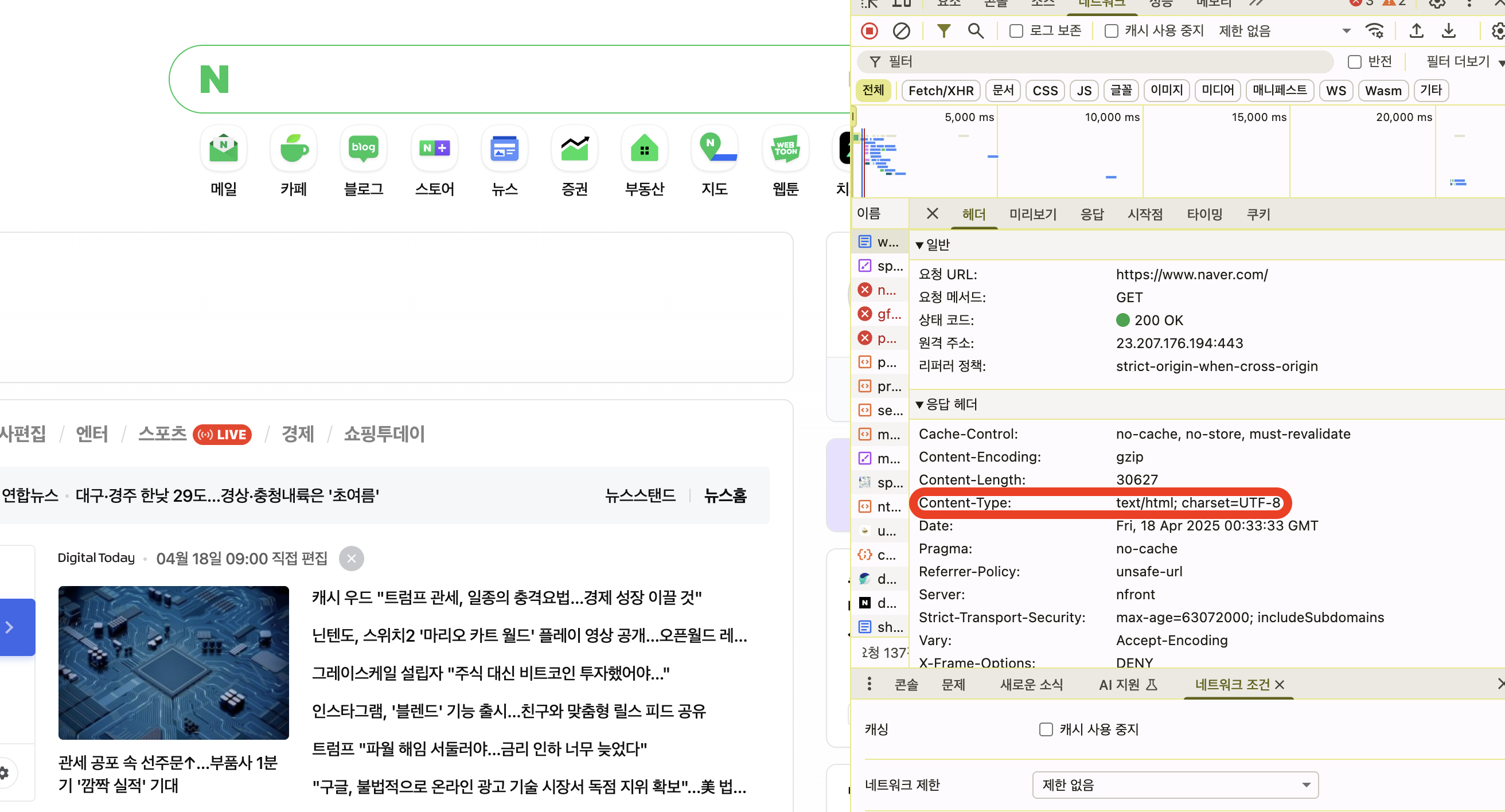Open the Naver Cafe icon shortcut
This screenshot has height=812, width=1505.
pos(294,149)
